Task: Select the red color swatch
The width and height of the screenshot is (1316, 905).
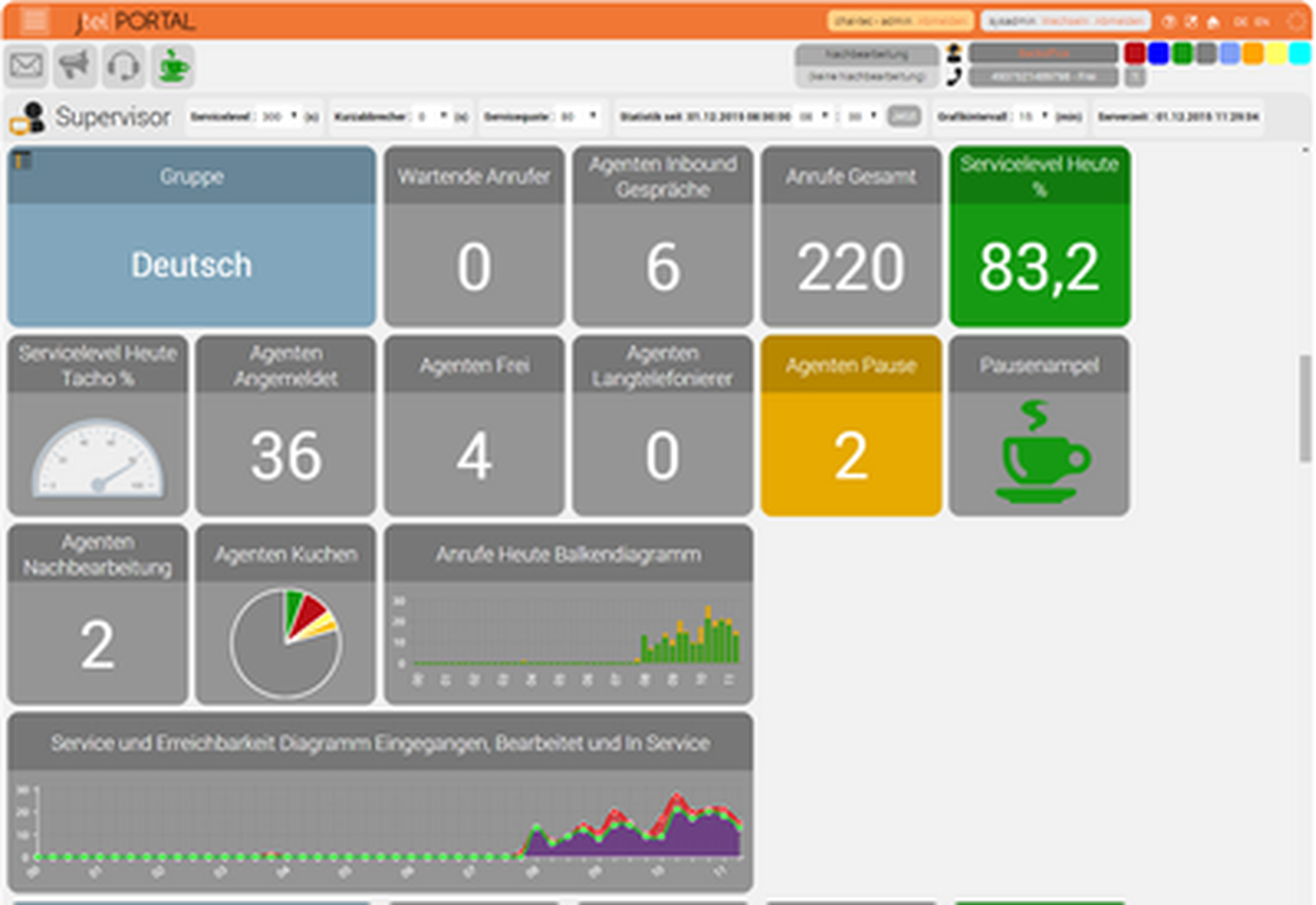Action: (x=1134, y=53)
